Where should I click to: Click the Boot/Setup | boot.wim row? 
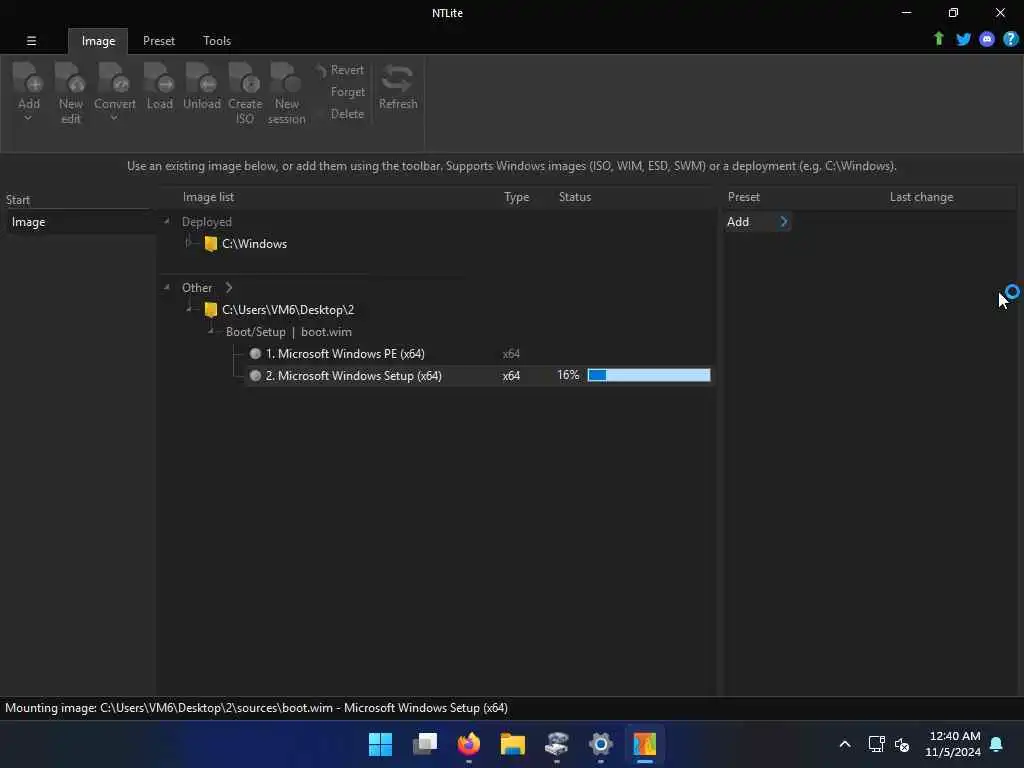click(289, 332)
